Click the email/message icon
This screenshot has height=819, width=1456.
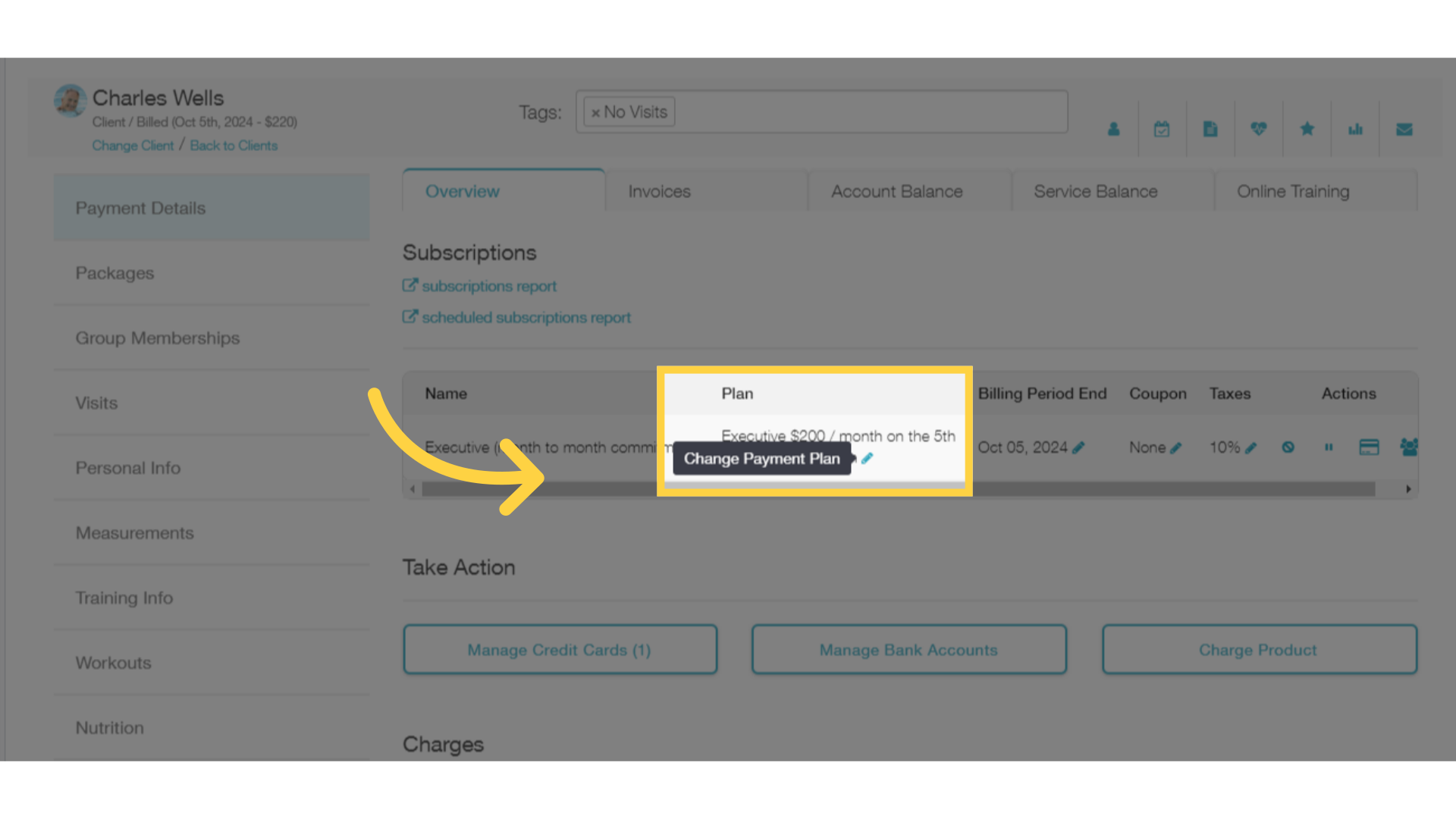pos(1405,128)
